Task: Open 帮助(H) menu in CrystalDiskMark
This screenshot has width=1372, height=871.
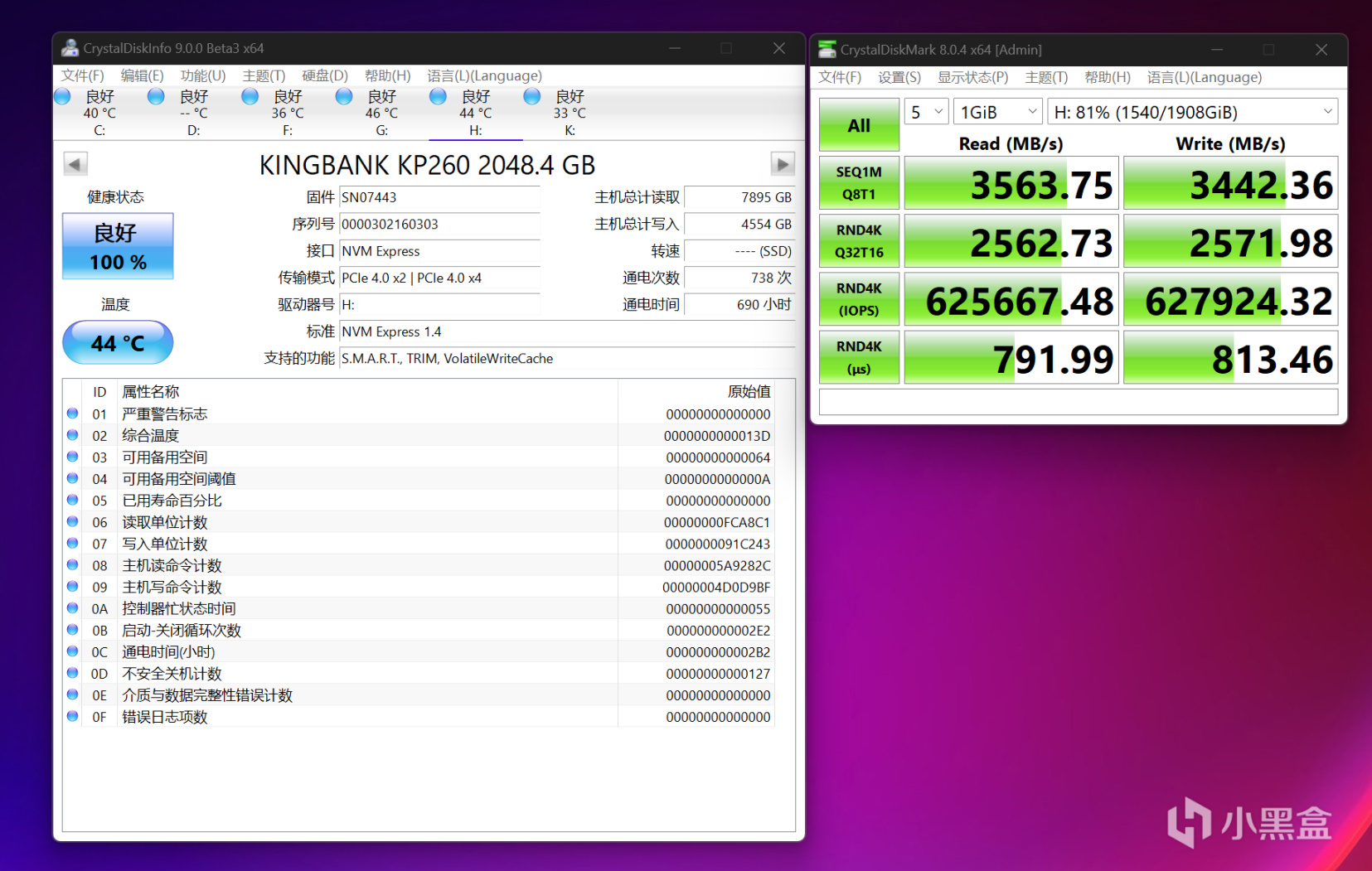Action: (x=1108, y=77)
